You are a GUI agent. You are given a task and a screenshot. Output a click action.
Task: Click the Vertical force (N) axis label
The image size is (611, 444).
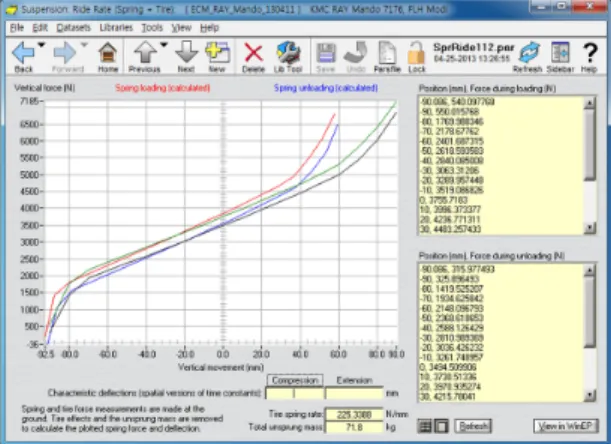(x=44, y=88)
